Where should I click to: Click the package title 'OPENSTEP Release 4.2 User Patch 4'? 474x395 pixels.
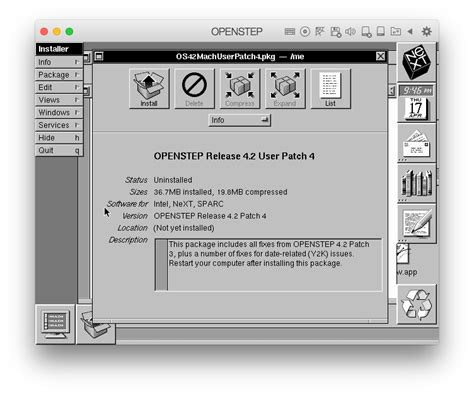(234, 156)
